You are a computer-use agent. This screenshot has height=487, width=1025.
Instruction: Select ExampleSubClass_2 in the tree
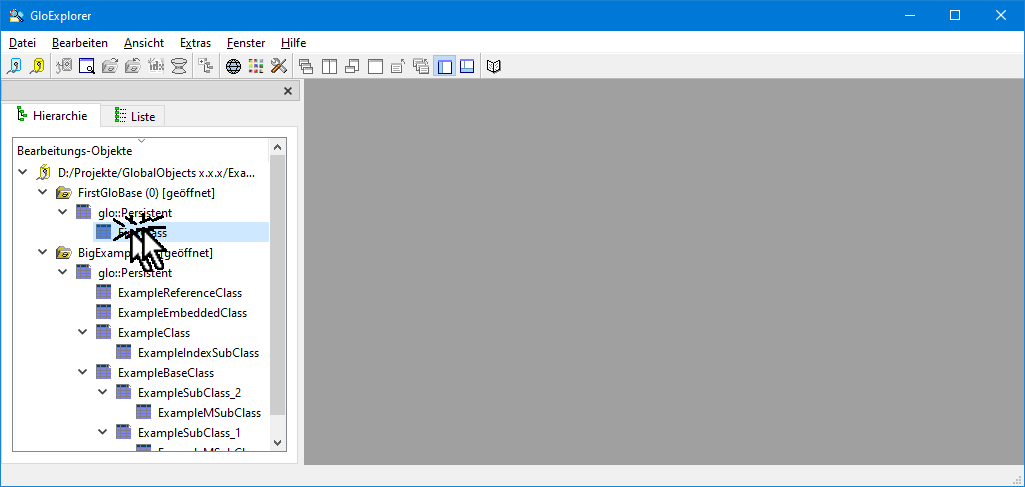pyautogui.click(x=190, y=393)
